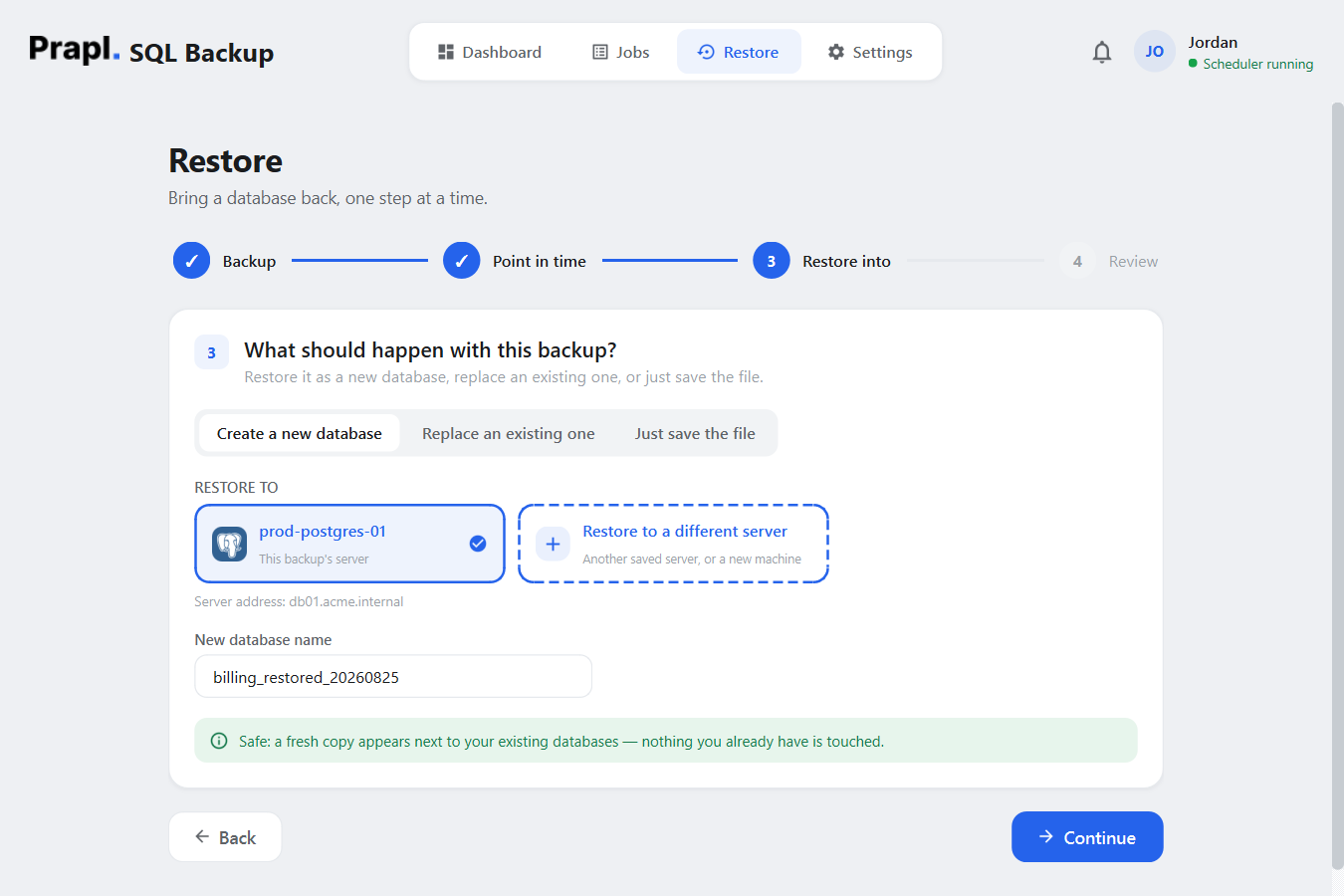Viewport: 1344px width, 896px height.
Task: Click the Restore into step label
Action: click(x=846, y=261)
